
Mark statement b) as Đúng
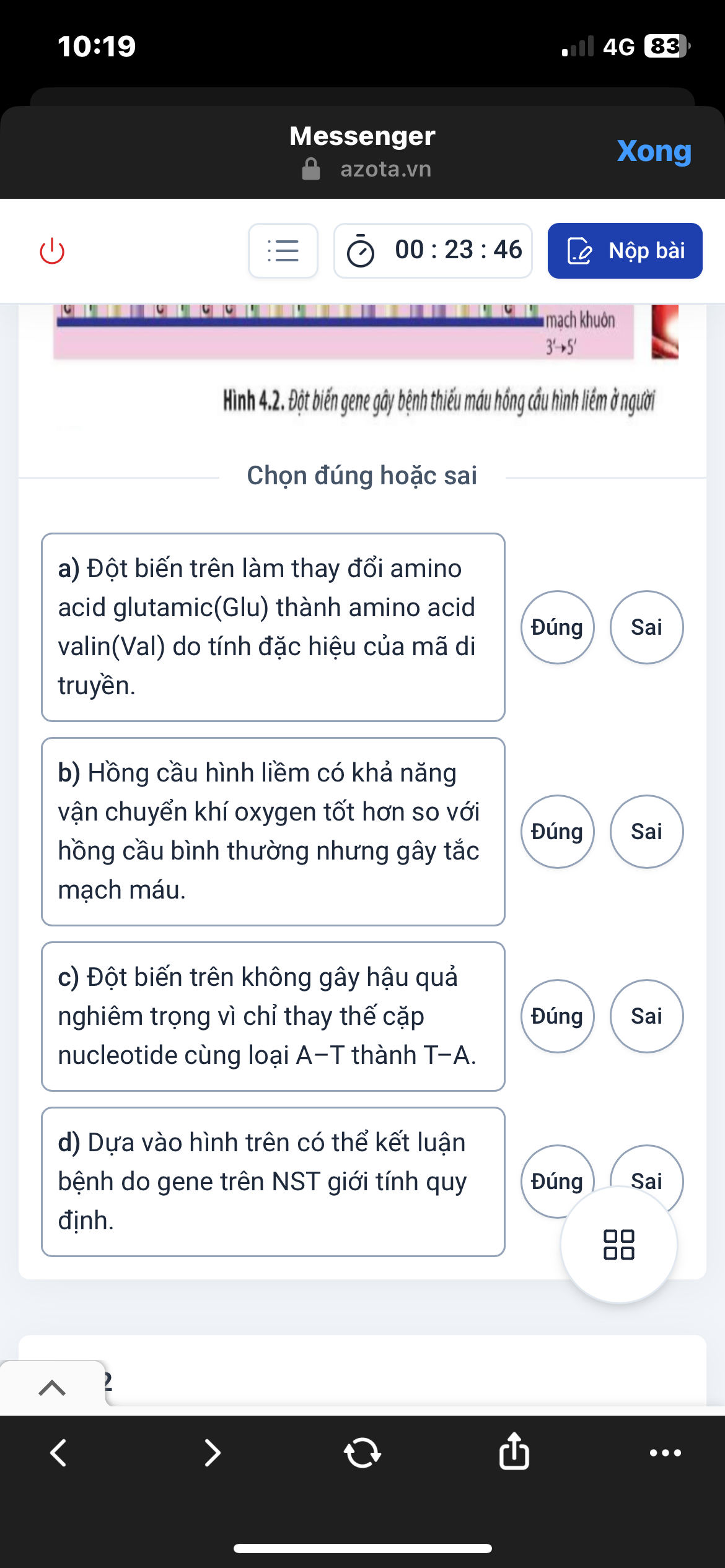click(557, 832)
